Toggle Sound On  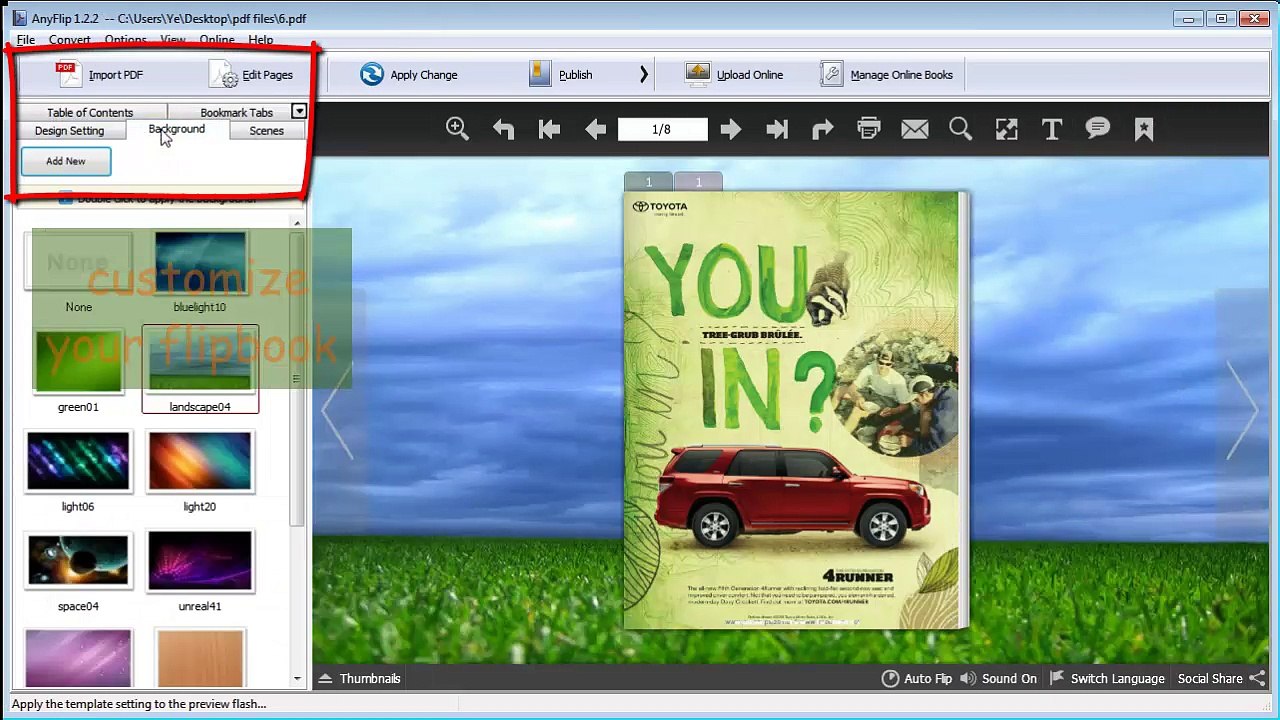coord(998,679)
